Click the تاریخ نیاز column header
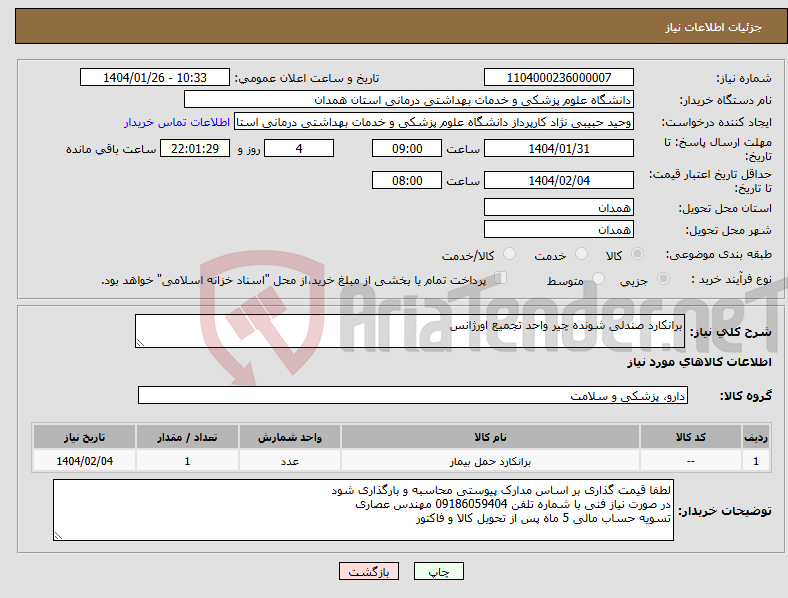Image resolution: width=788 pixels, height=598 pixels. coord(84,437)
